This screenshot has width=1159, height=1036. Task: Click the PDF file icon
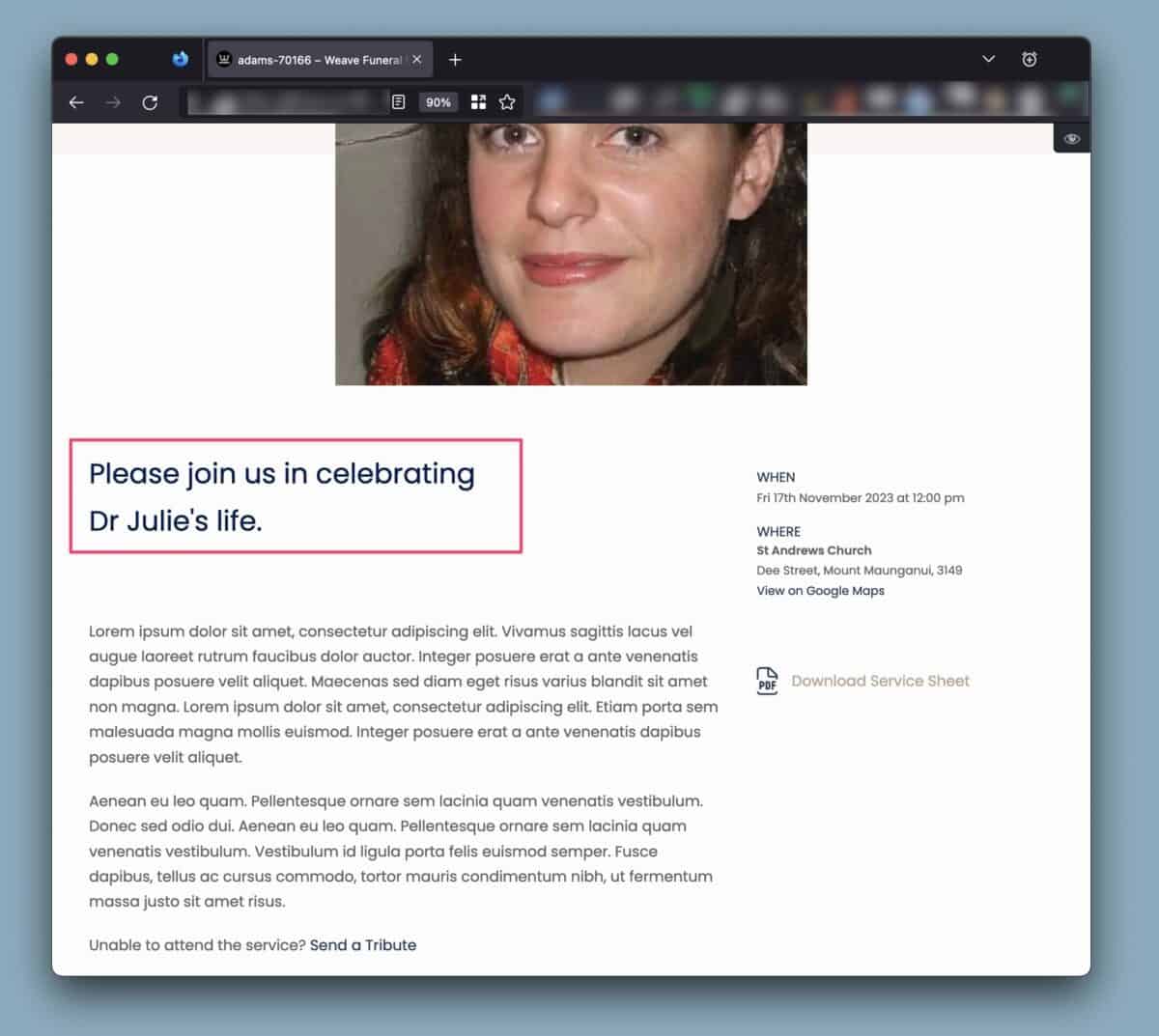[x=767, y=681]
